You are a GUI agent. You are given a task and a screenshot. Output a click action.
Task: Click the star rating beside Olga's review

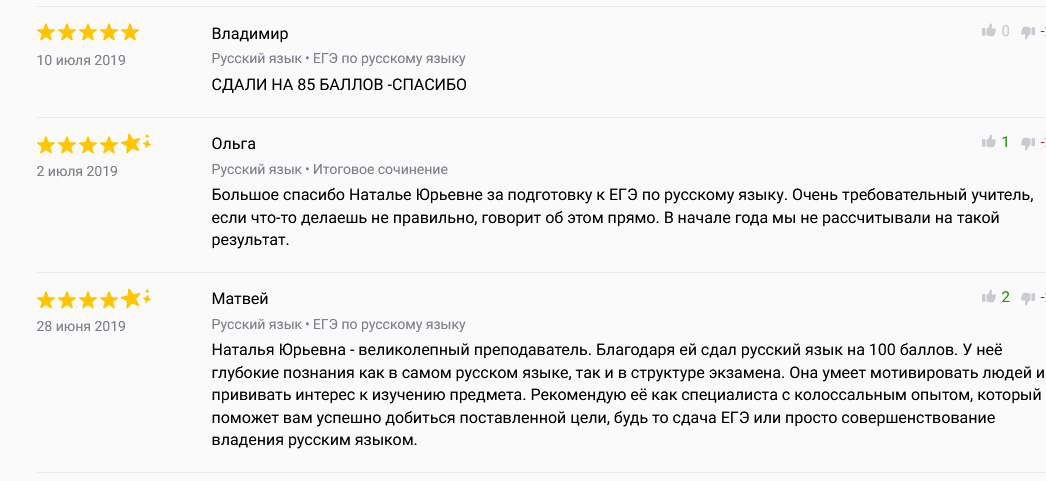(x=93, y=144)
